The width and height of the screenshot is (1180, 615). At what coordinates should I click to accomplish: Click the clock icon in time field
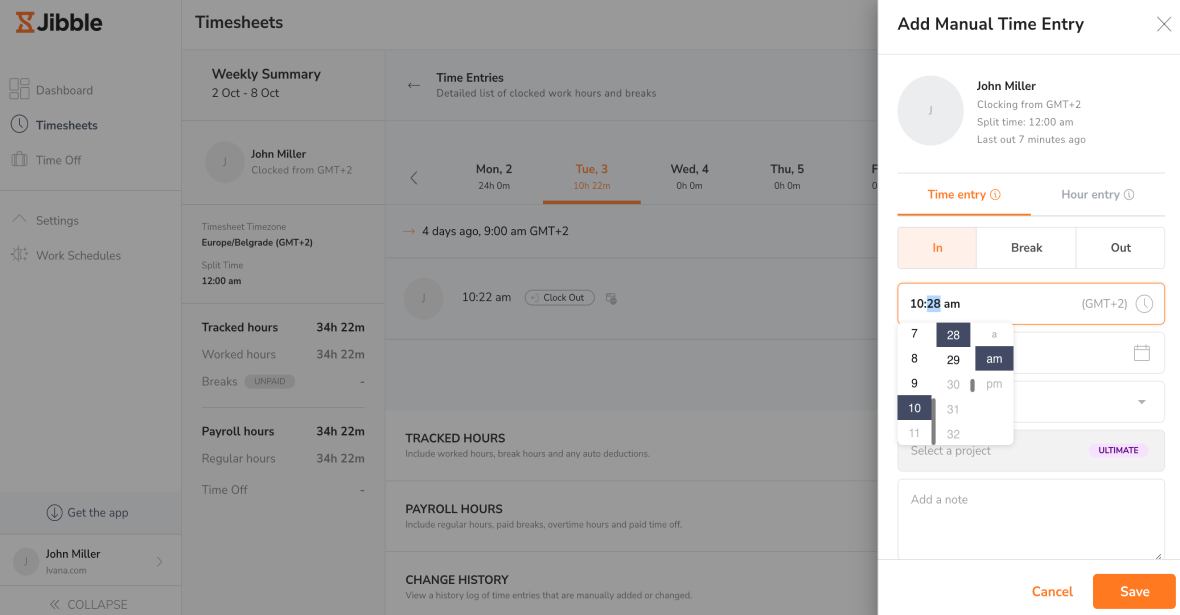tap(1144, 304)
